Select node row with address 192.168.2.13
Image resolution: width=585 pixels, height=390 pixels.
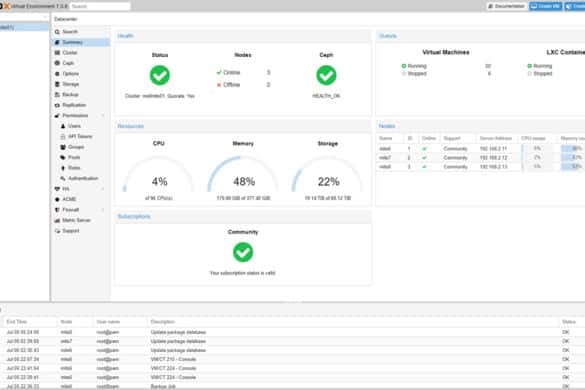click(481, 166)
